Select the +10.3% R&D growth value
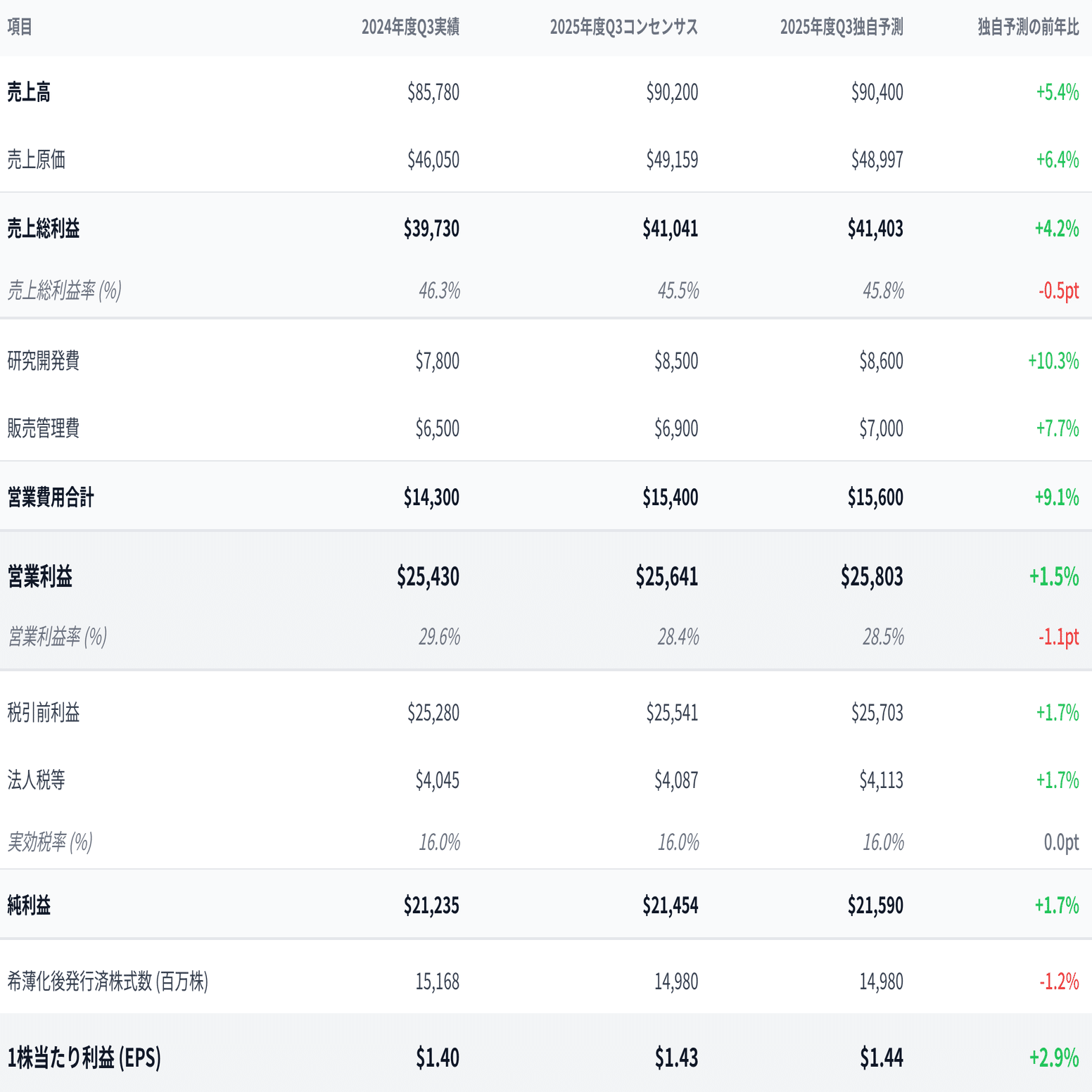Screen dimensions: 1092x1092 coord(1053,361)
